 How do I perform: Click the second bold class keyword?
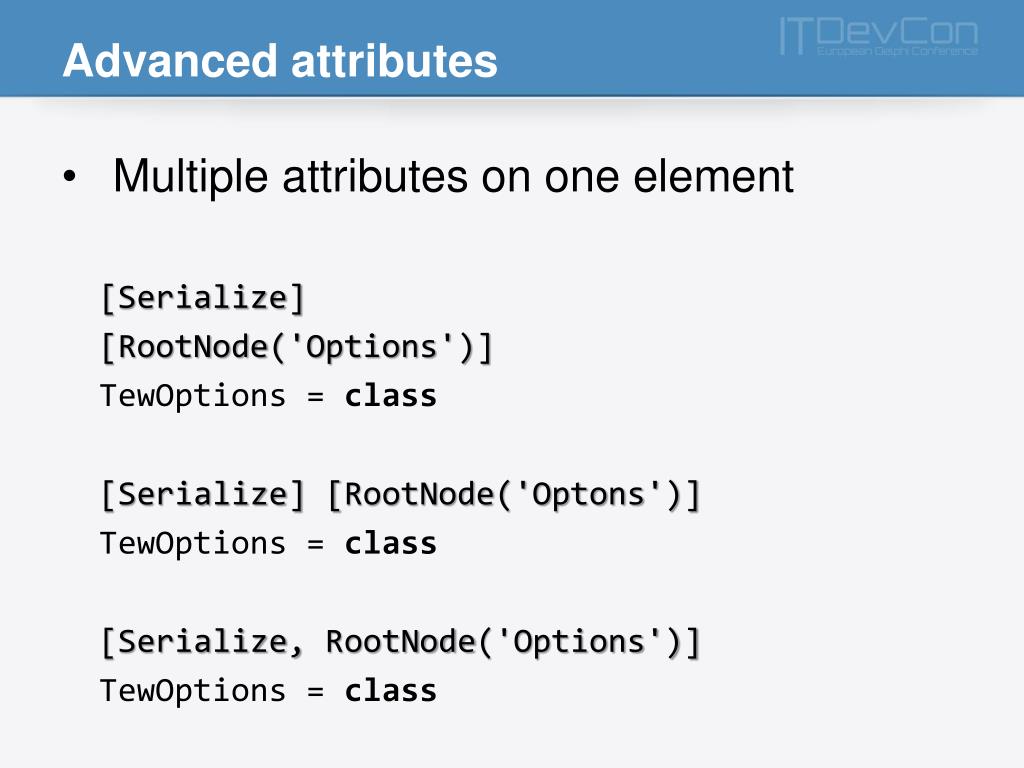pyautogui.click(x=391, y=544)
